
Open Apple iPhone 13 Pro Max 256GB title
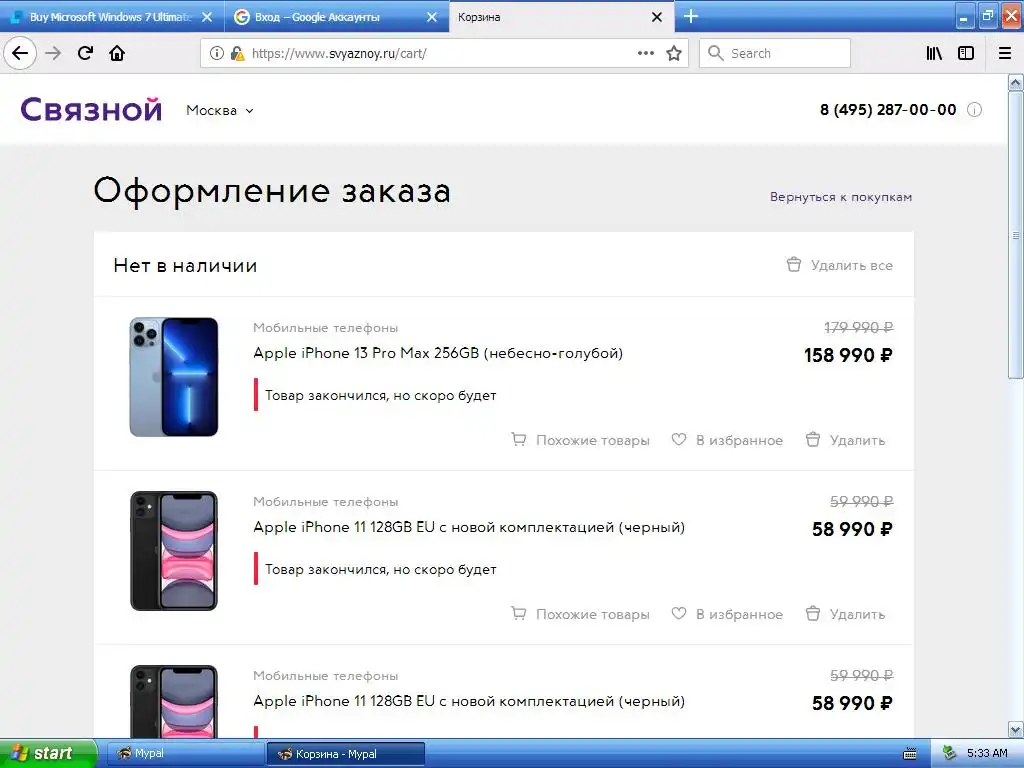point(438,353)
